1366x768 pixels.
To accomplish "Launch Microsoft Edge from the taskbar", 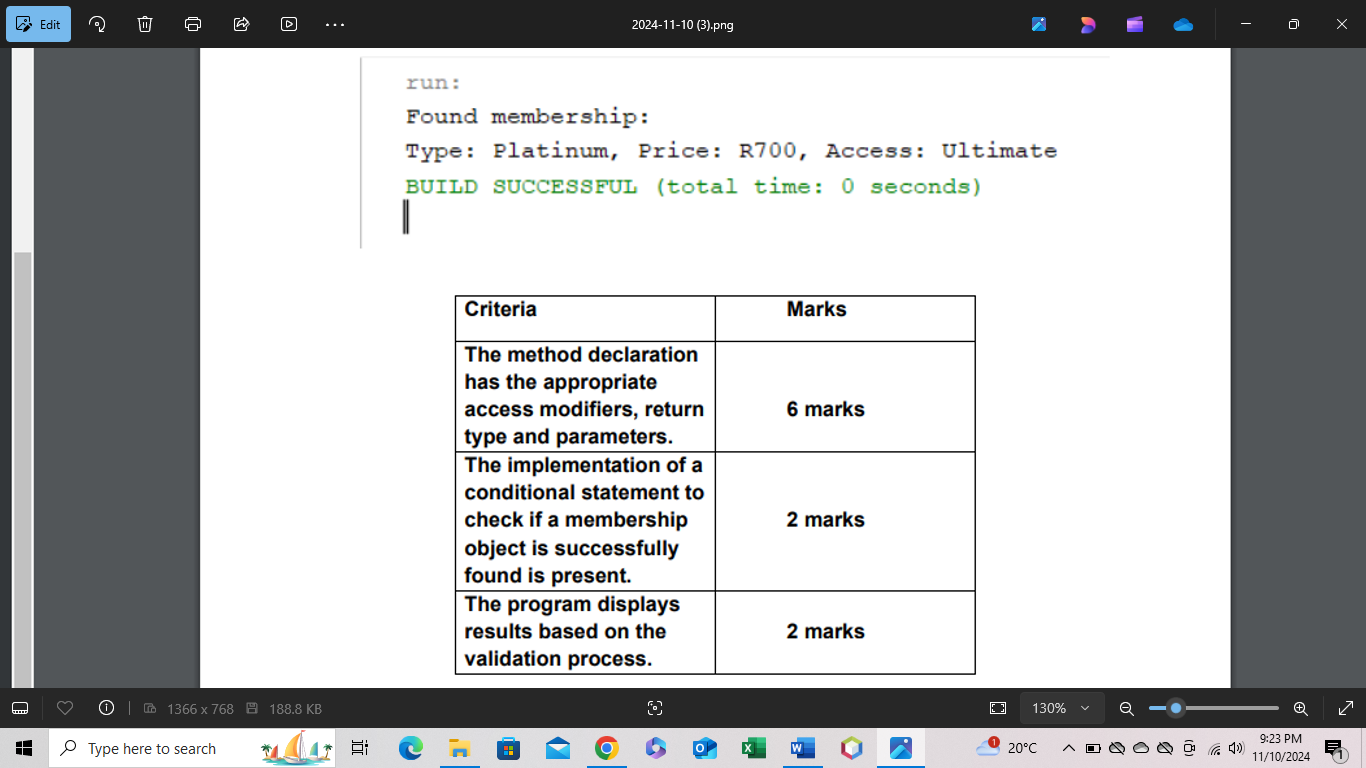I will (x=410, y=748).
